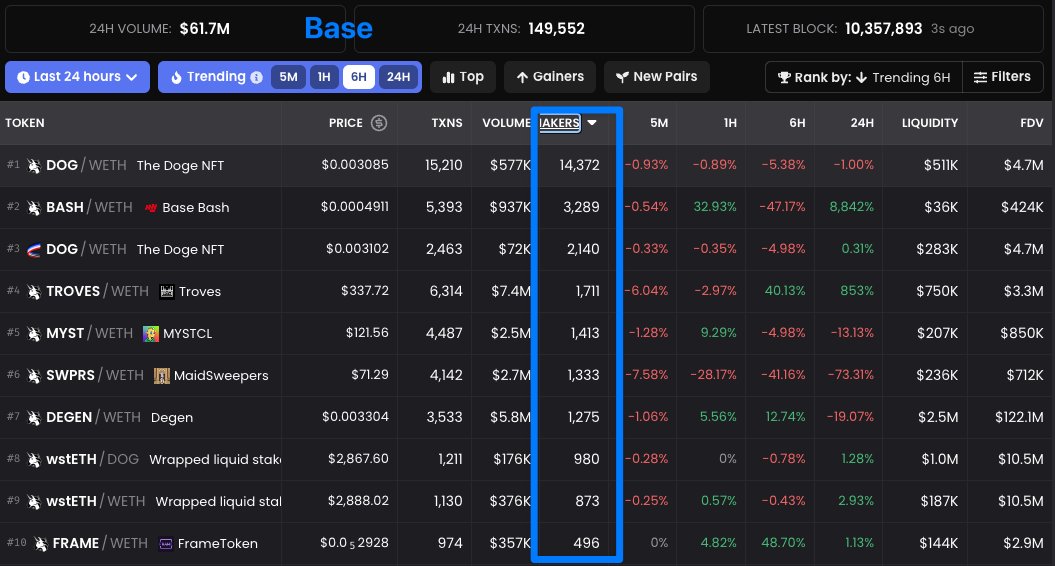This screenshot has width=1055, height=566.
Task: Click the TOKEN column header
Action: point(25,123)
